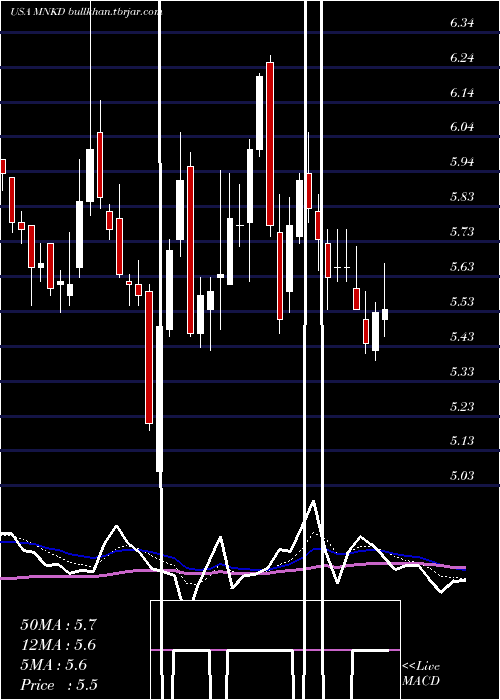Click the 50MA : 5.7 readout
The height and width of the screenshot is (700, 500).
point(58,625)
